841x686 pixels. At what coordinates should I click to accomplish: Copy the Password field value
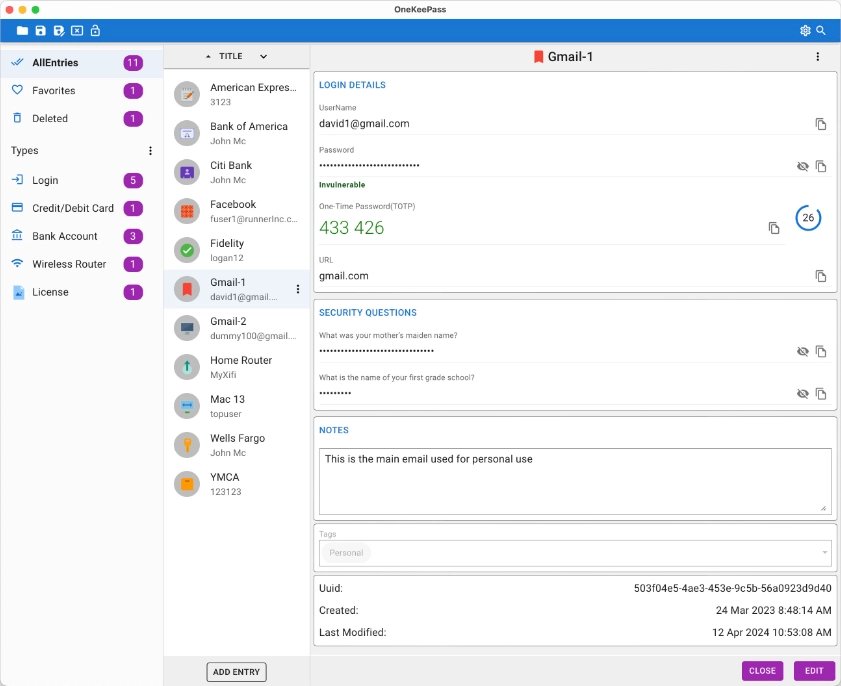tap(821, 166)
